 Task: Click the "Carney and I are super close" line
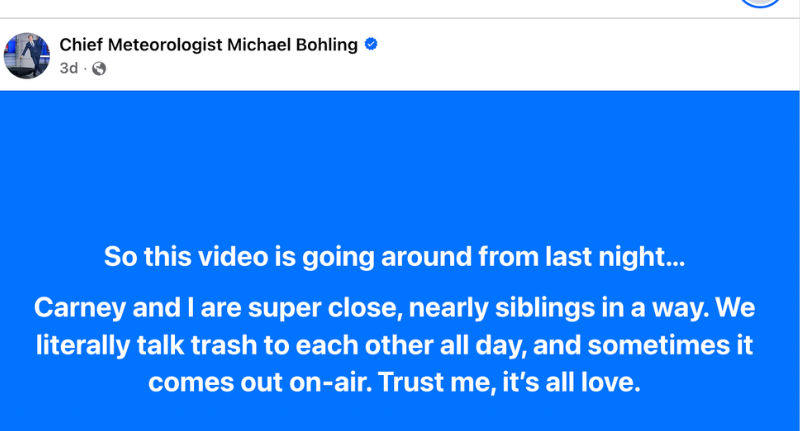[395, 307]
